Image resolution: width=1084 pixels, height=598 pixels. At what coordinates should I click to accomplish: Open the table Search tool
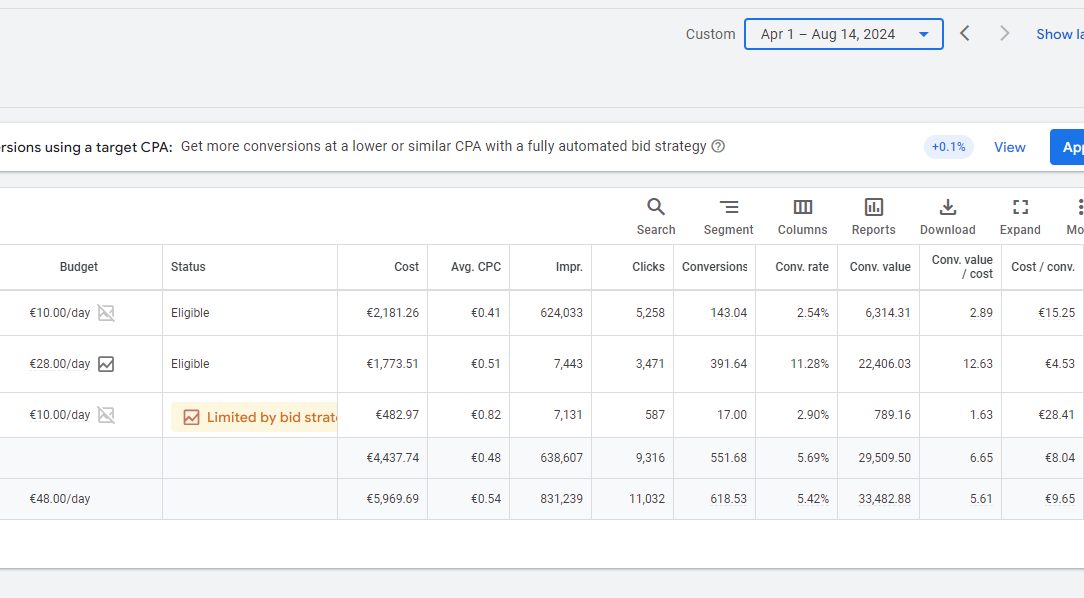[655, 216]
